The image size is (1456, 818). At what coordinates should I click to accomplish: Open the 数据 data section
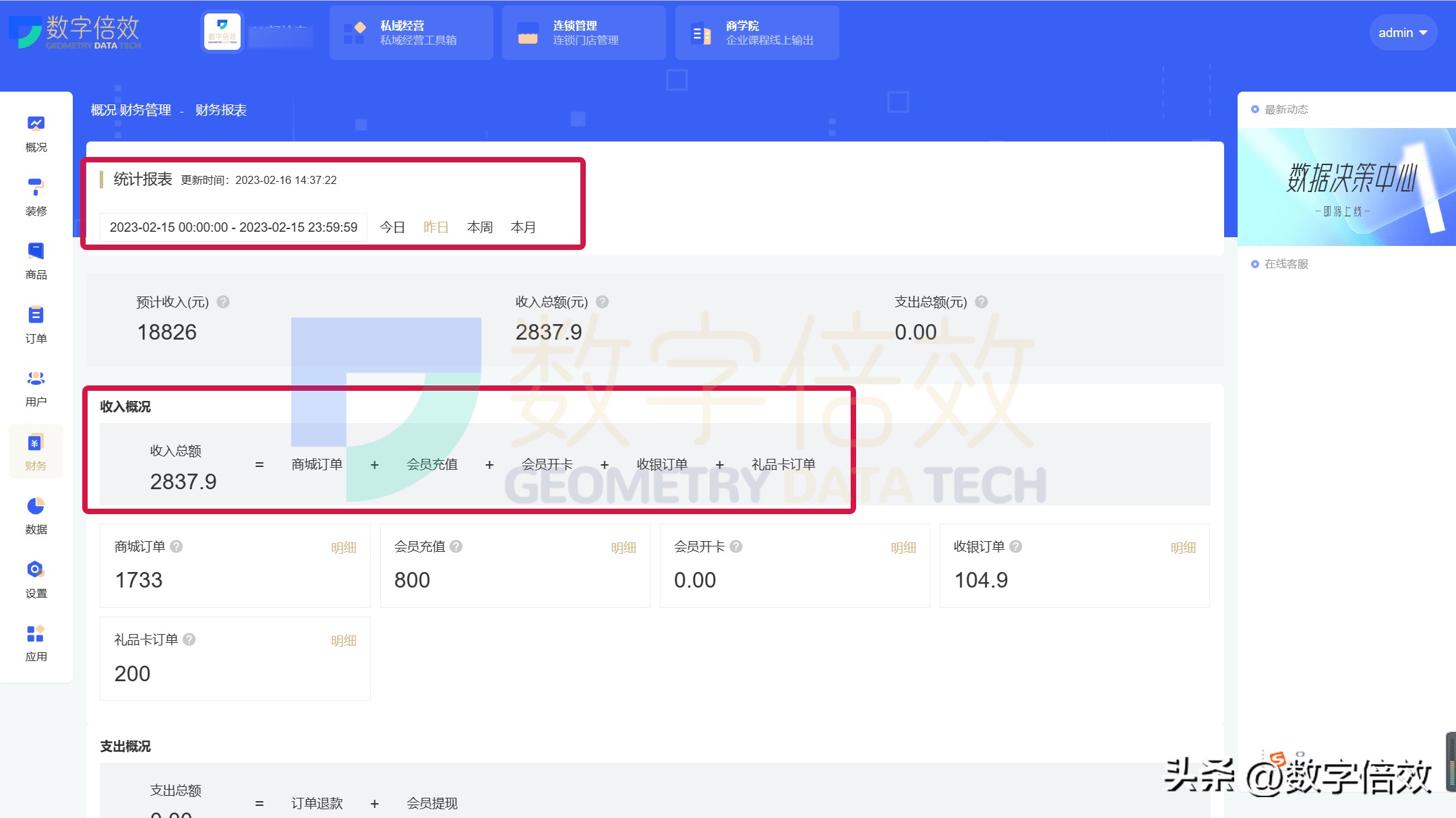tap(36, 515)
